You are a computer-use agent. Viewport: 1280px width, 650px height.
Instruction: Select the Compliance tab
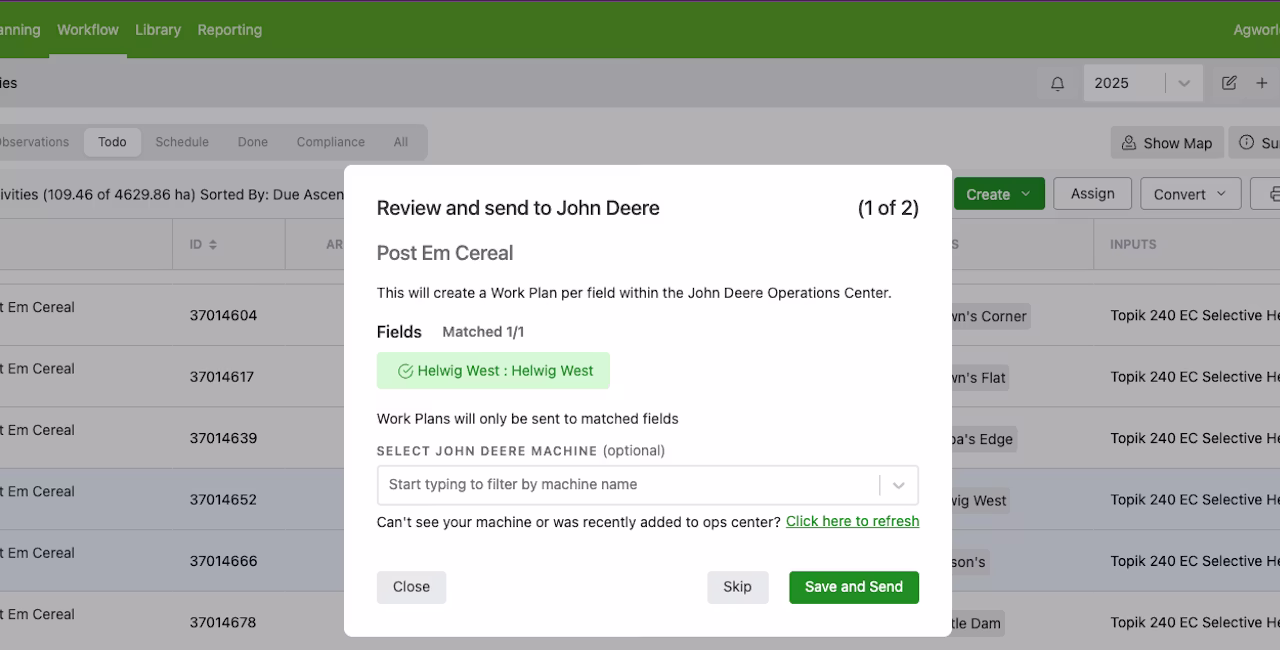(x=330, y=142)
